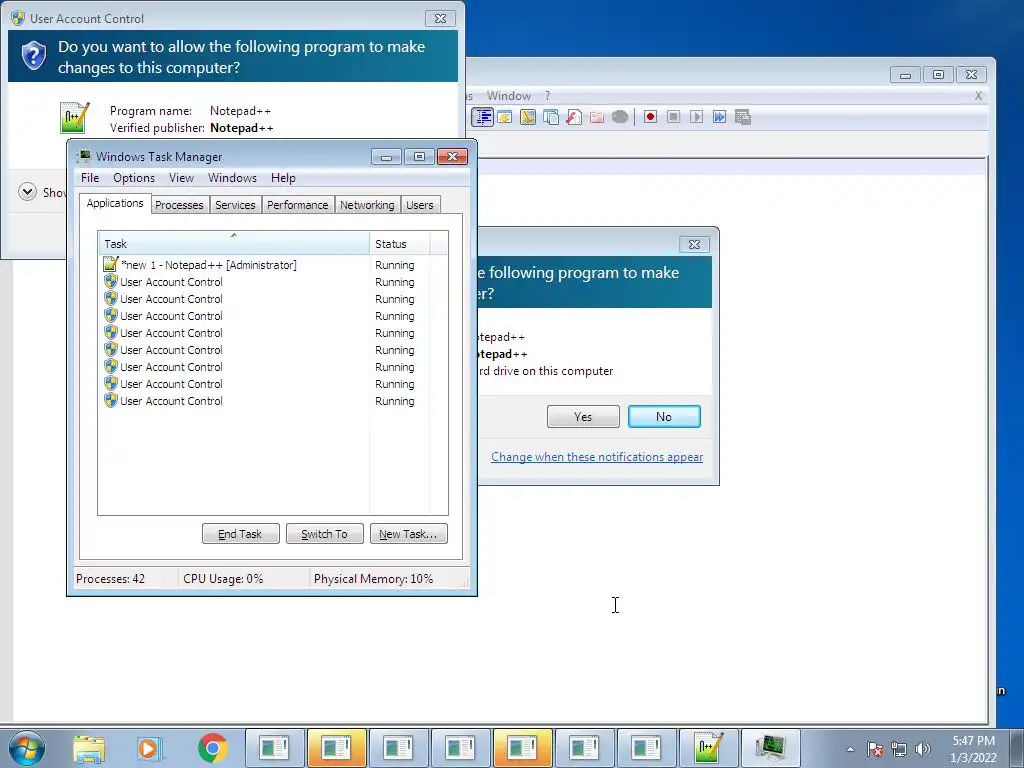Sort tasks by the Task column header

coord(233,244)
